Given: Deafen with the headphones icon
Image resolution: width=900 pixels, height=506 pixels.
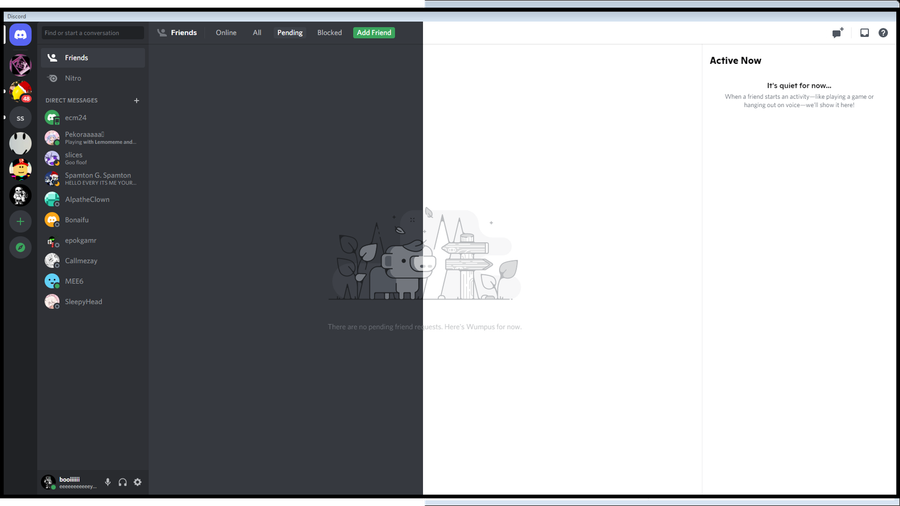Looking at the screenshot, I should (x=122, y=482).
